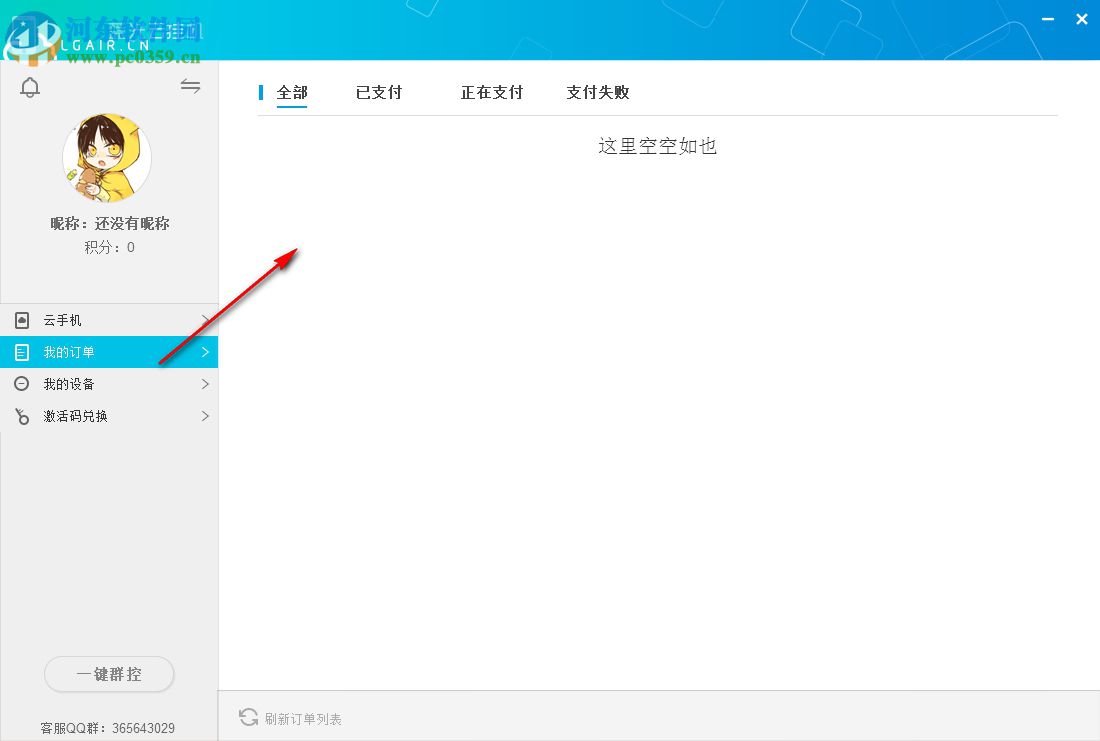Open the 我的设备 device icon

click(x=22, y=384)
